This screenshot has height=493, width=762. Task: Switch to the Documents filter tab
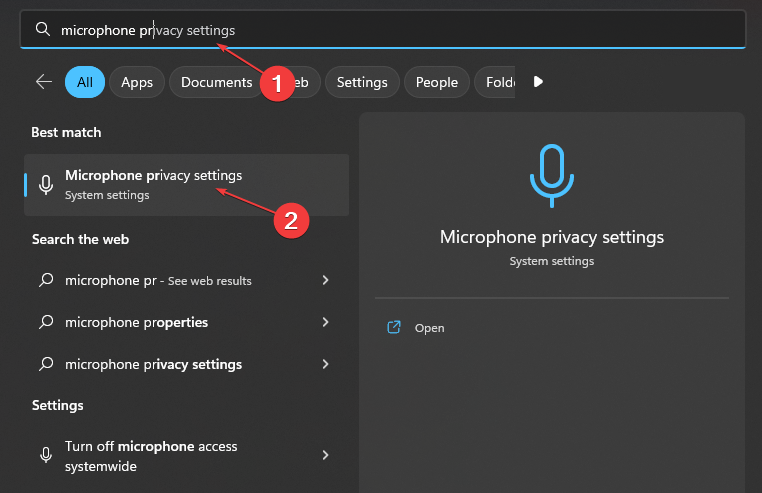point(216,82)
